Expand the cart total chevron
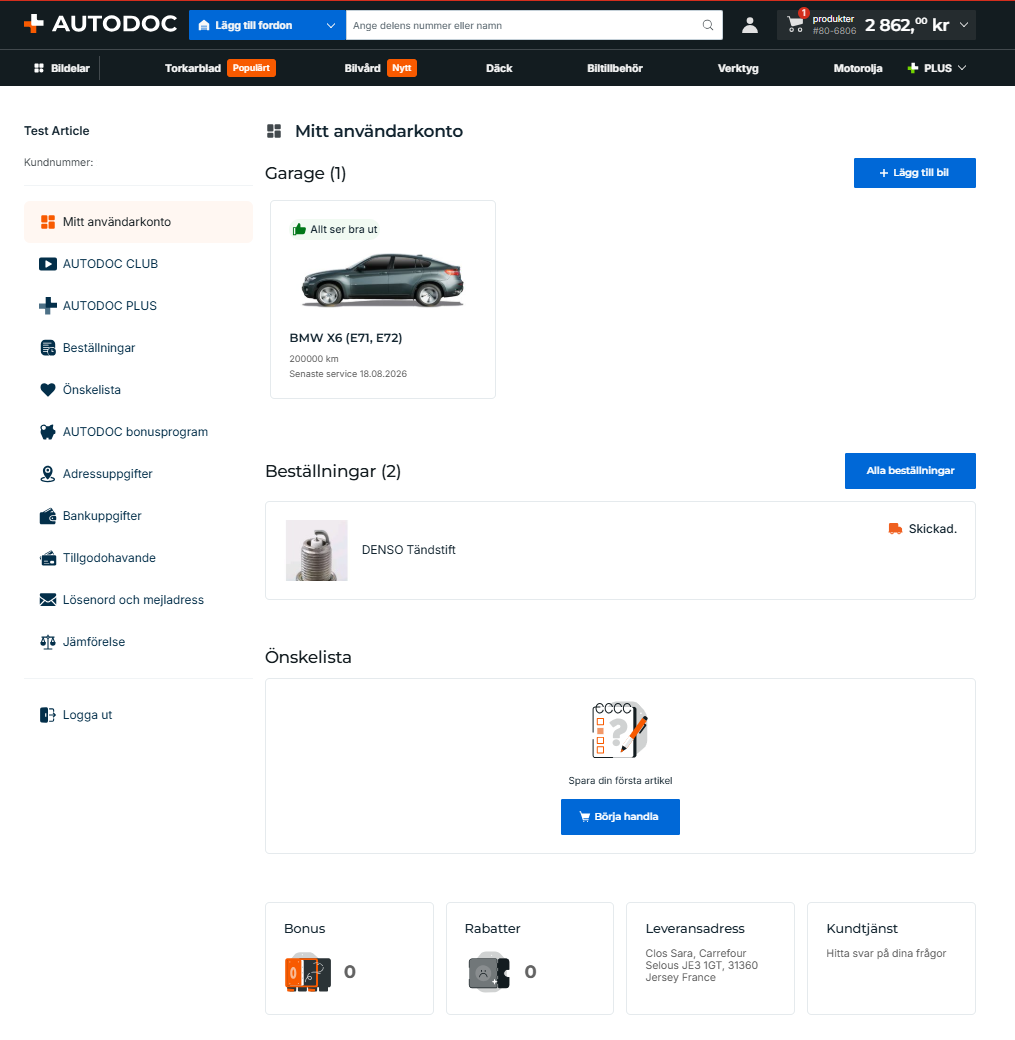 [964, 25]
